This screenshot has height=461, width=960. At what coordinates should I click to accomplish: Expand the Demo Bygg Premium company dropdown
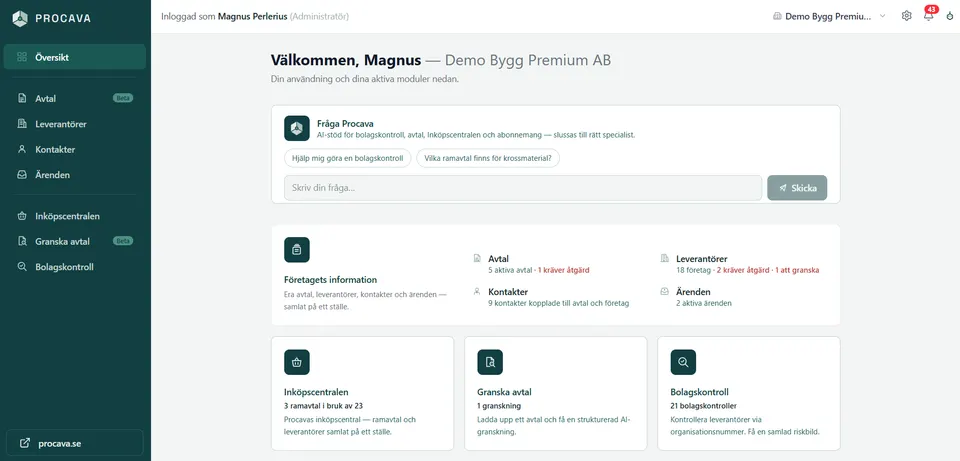tap(829, 17)
